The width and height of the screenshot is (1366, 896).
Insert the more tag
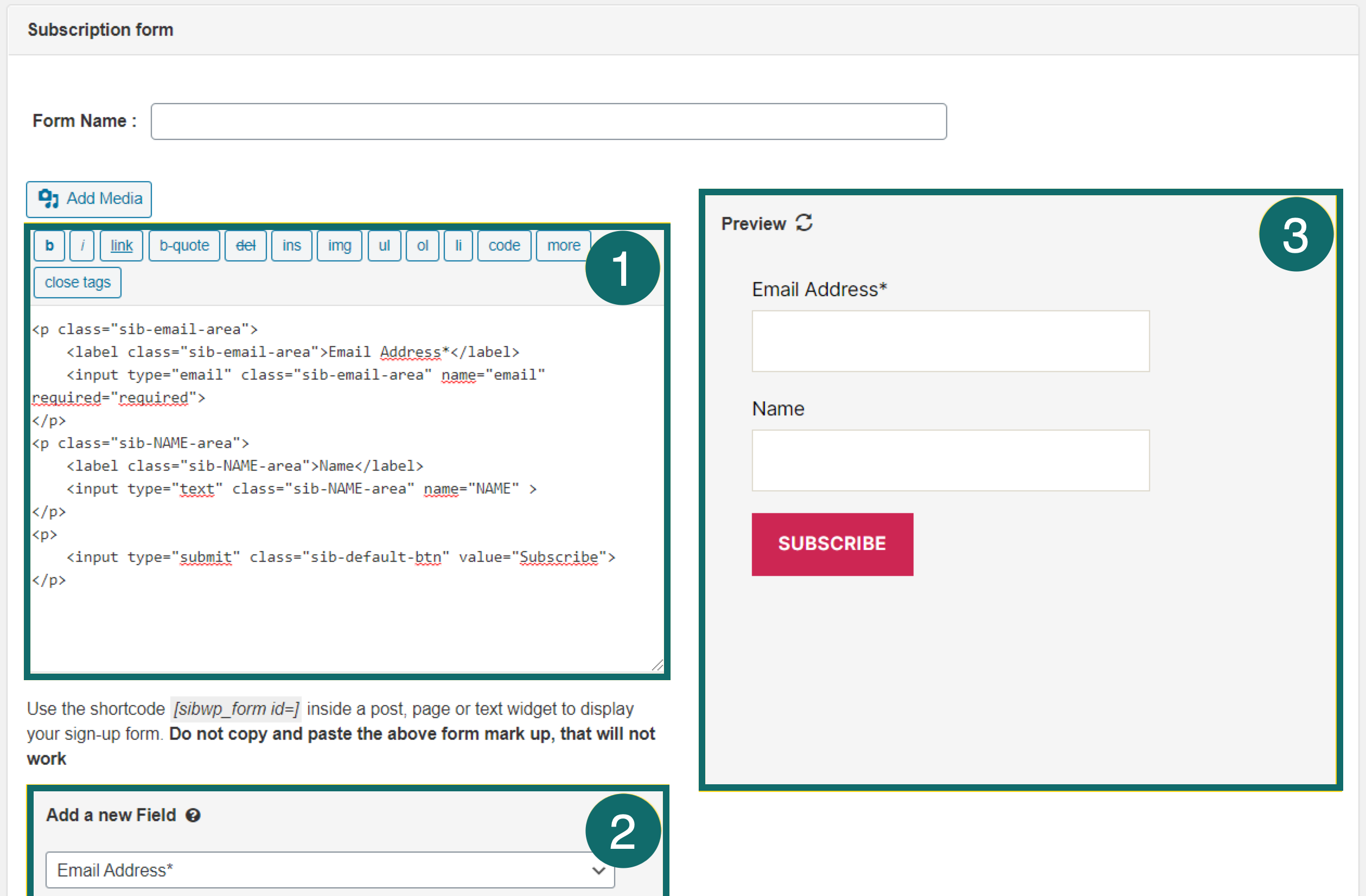[564, 246]
